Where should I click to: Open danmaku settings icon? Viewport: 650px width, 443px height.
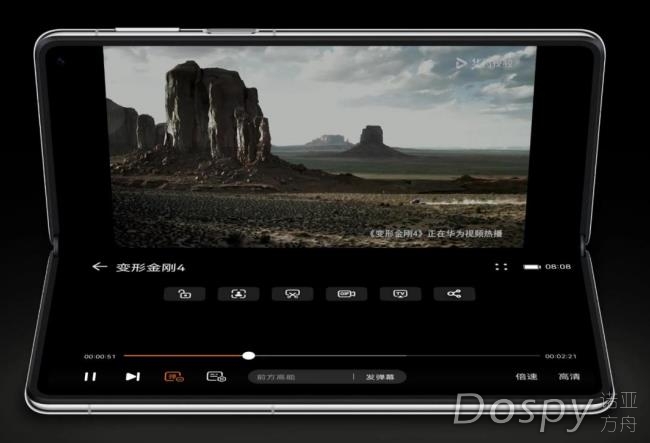(216, 377)
